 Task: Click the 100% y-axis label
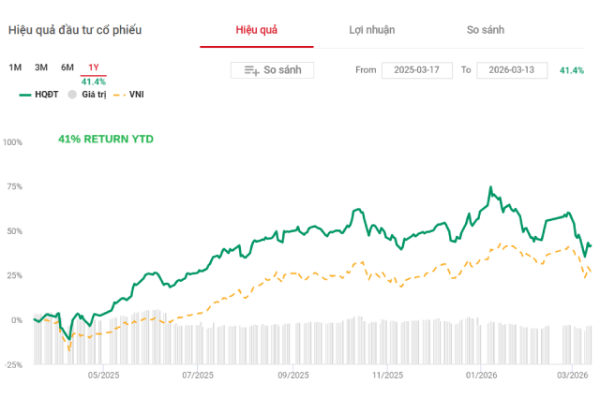[13, 142]
